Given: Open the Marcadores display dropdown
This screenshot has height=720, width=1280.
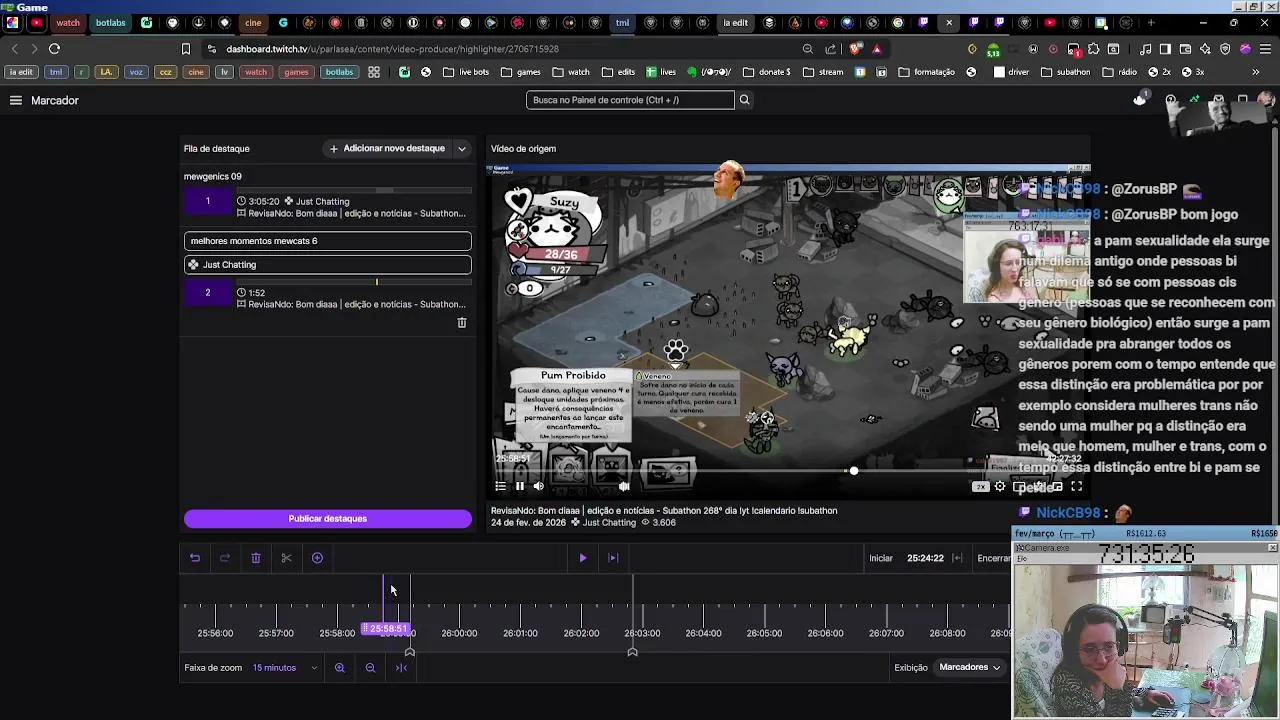Looking at the screenshot, I should coord(969,667).
